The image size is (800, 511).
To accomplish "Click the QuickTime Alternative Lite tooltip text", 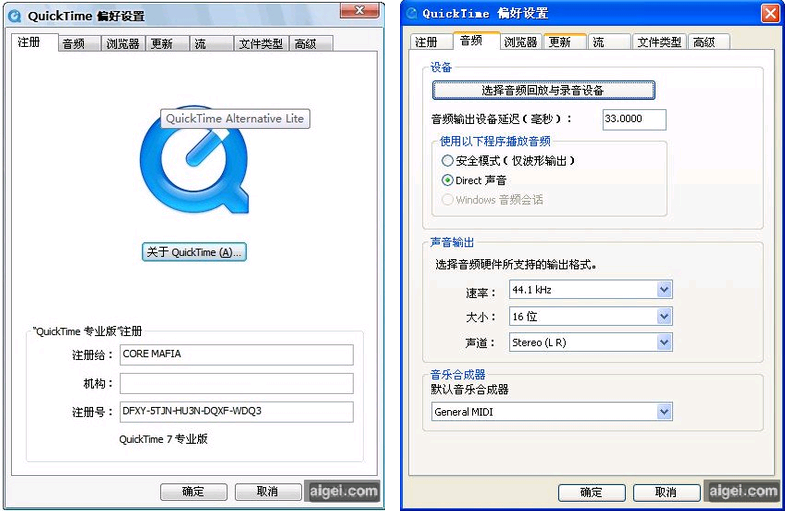I will coord(235,119).
